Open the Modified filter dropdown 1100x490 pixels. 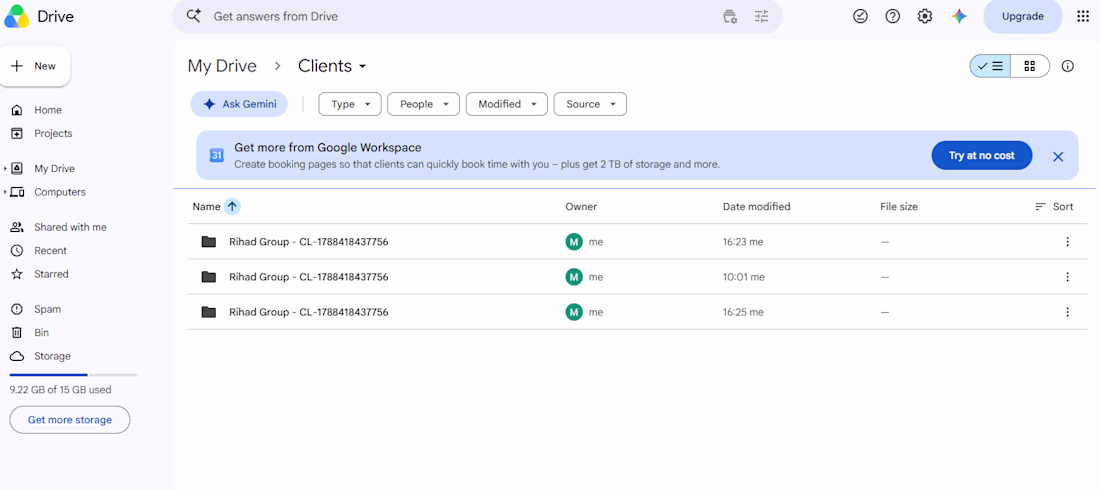click(x=506, y=104)
